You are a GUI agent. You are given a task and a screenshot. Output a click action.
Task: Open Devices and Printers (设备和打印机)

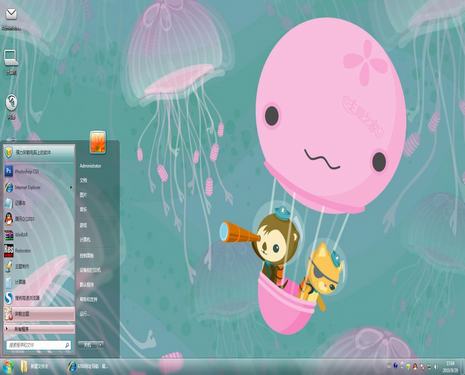tap(90, 270)
